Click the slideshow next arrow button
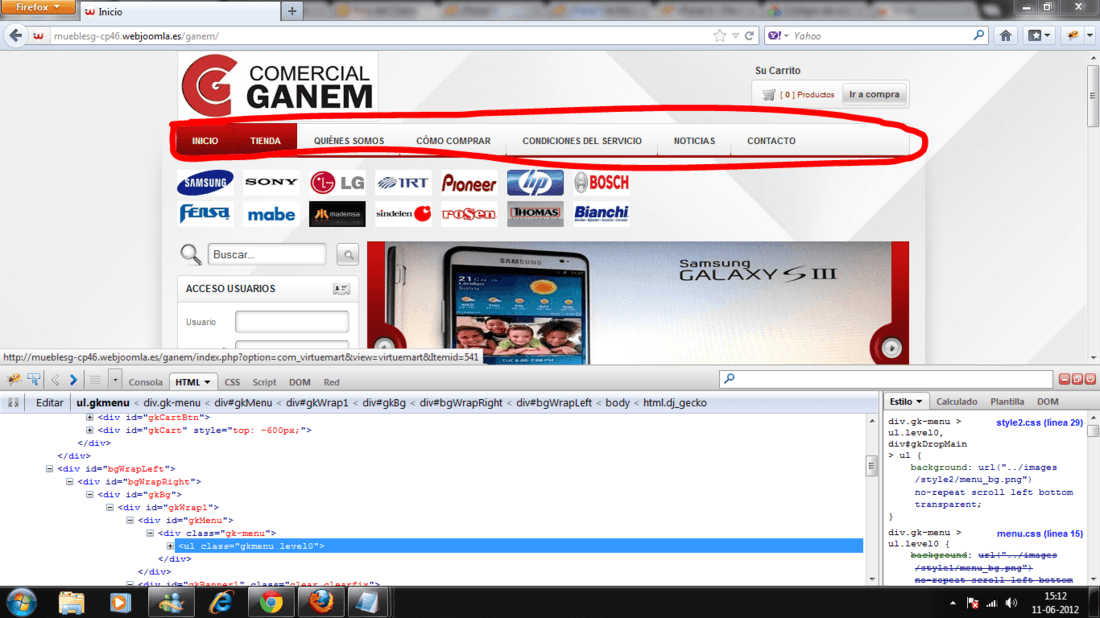 point(891,348)
